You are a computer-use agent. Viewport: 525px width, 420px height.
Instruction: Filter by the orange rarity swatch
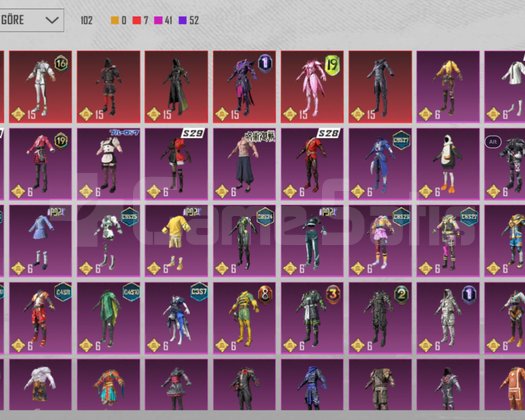tap(115, 20)
